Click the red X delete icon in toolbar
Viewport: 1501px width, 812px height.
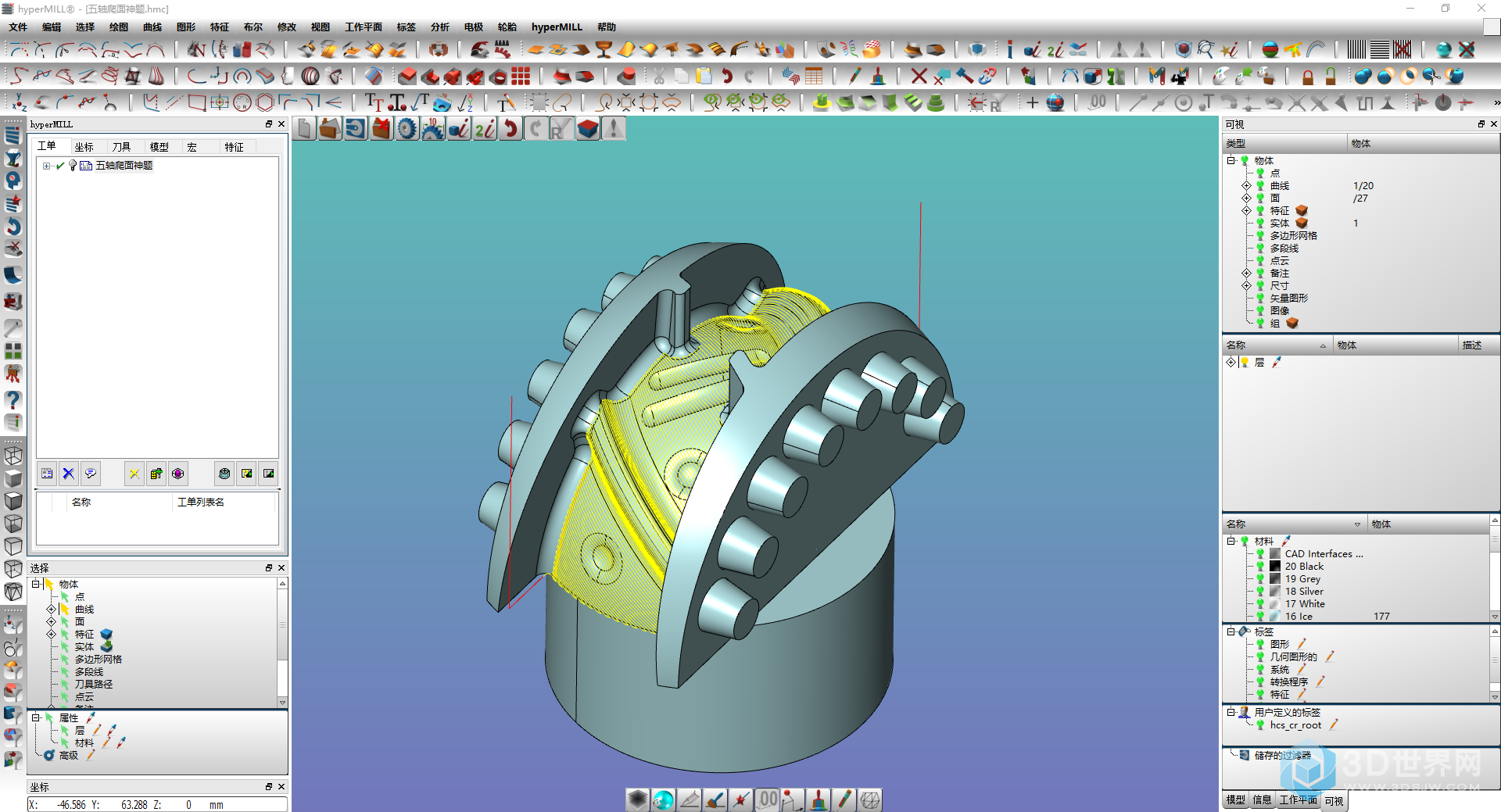(x=919, y=76)
